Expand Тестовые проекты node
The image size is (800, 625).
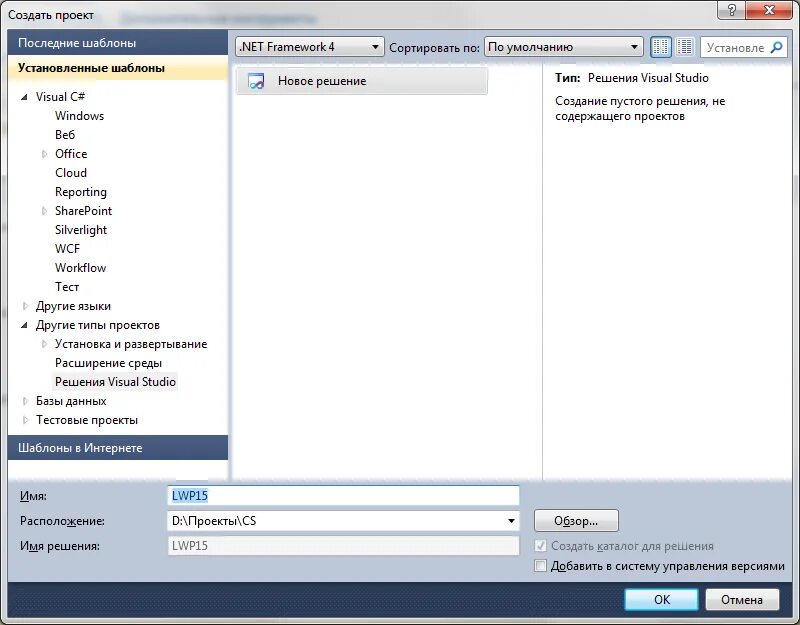(x=25, y=420)
